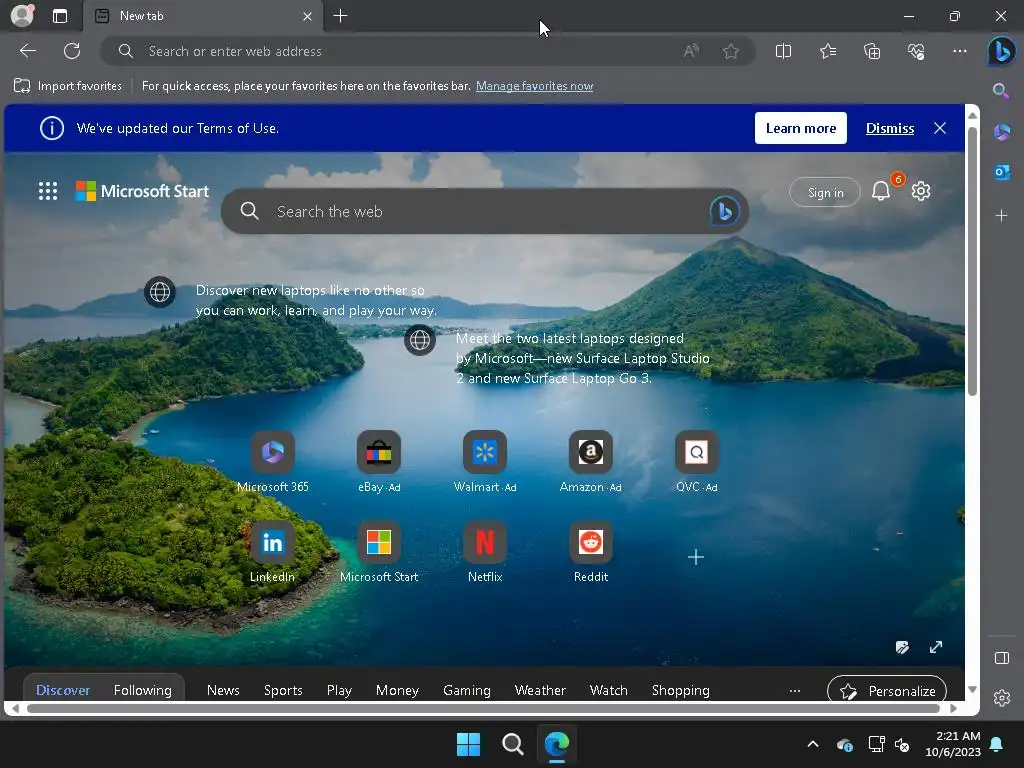
Task: Open Settings and more ellipsis menu
Action: 959,51
